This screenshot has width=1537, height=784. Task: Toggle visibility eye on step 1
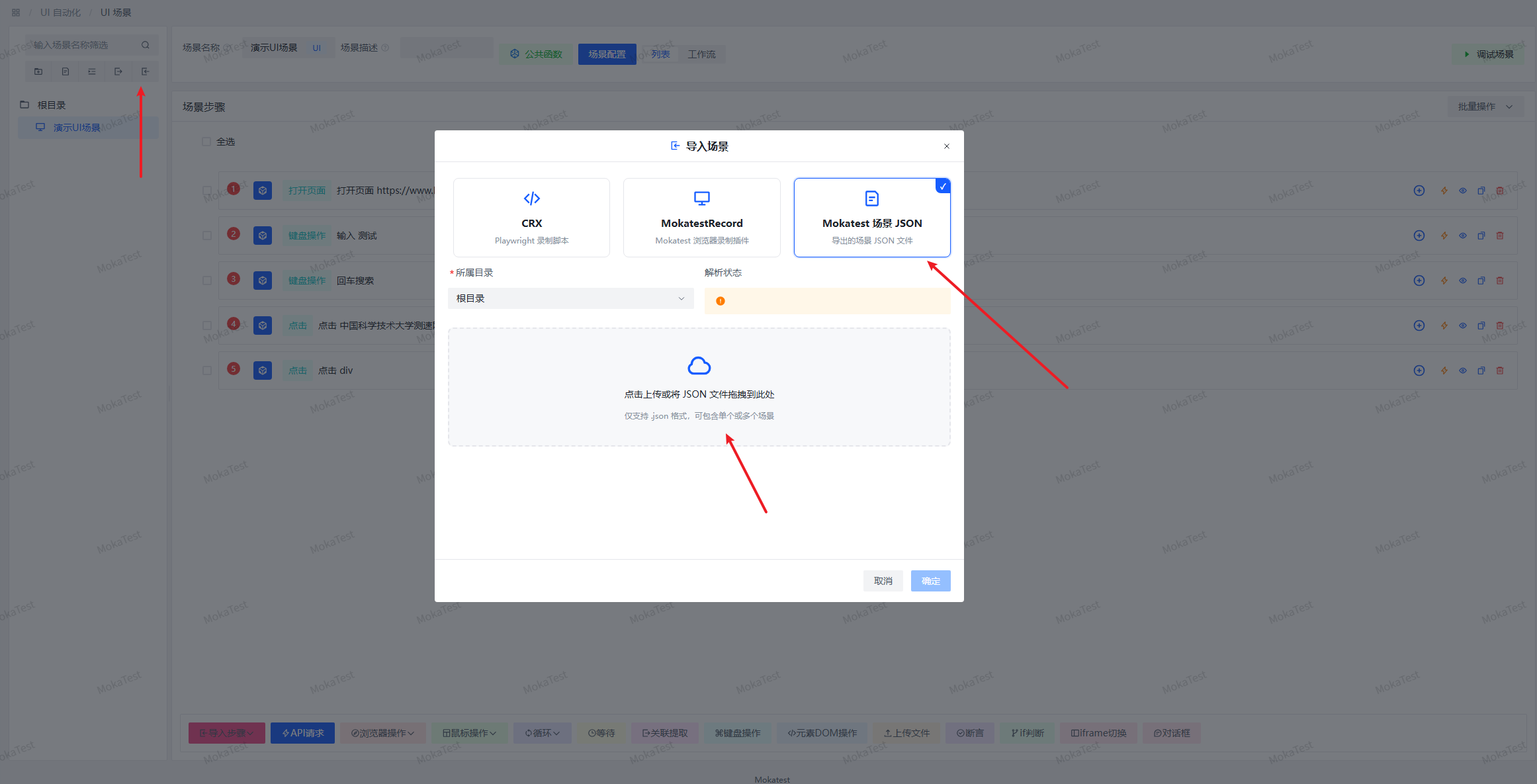click(x=1463, y=191)
